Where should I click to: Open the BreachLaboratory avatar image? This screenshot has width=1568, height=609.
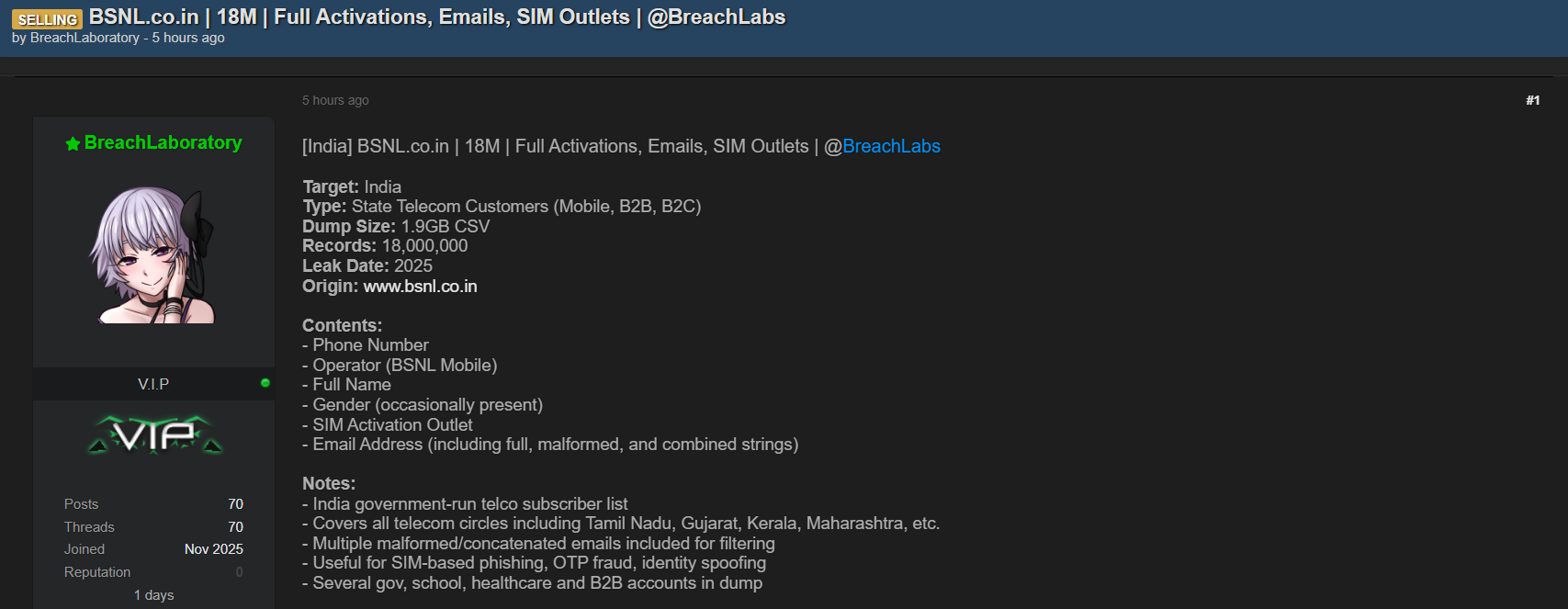click(x=152, y=254)
